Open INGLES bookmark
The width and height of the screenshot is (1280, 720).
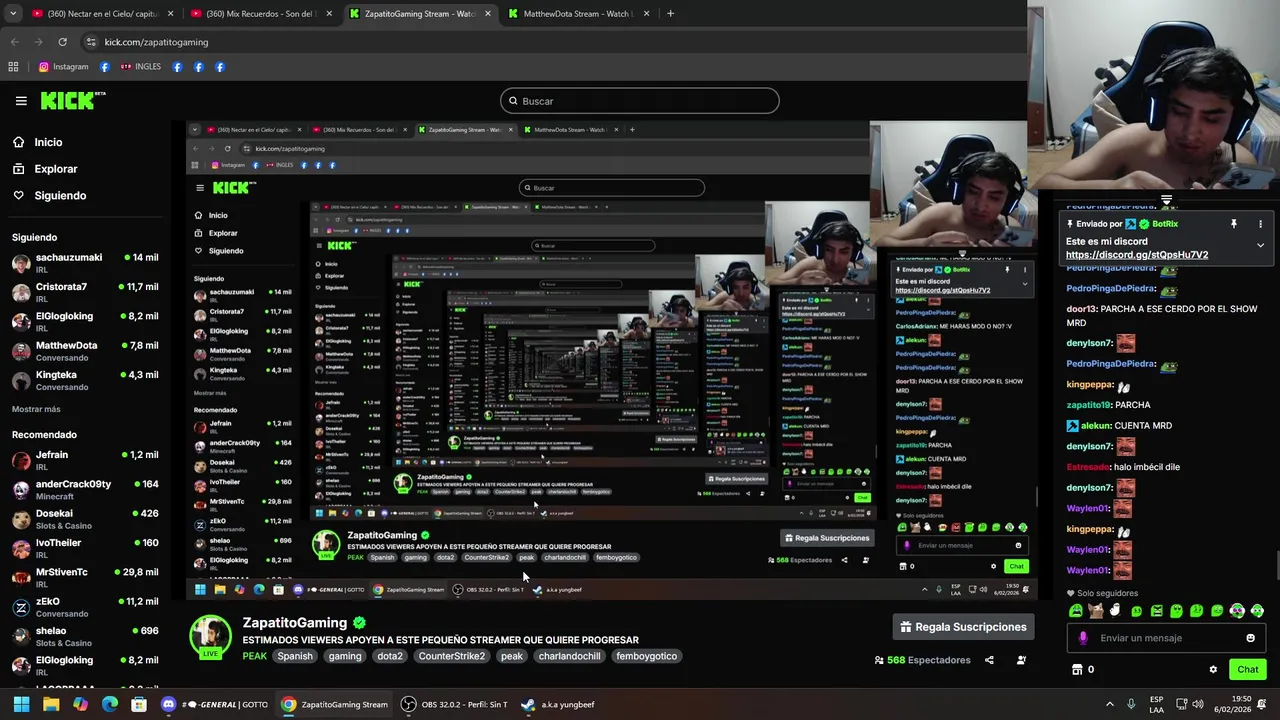tap(140, 67)
